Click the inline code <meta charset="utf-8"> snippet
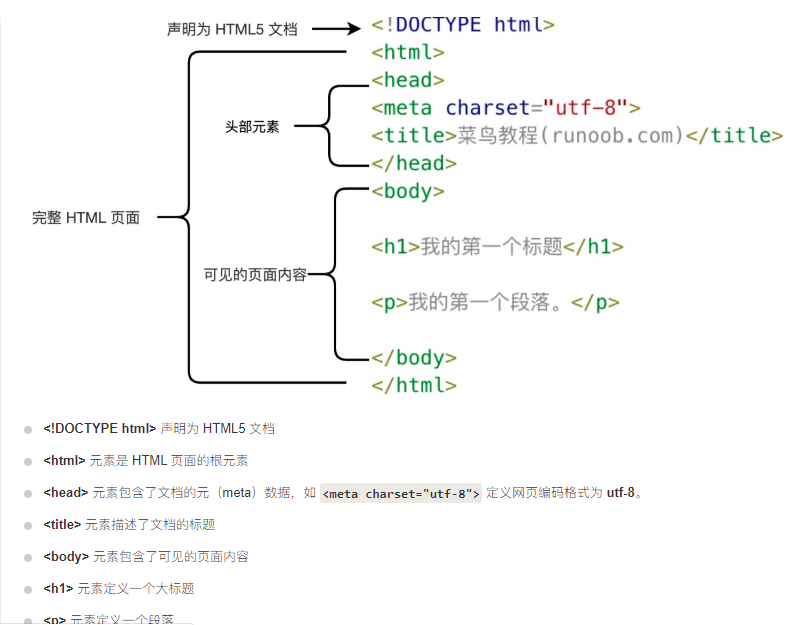Screen dimensions: 806x625 coord(401,493)
